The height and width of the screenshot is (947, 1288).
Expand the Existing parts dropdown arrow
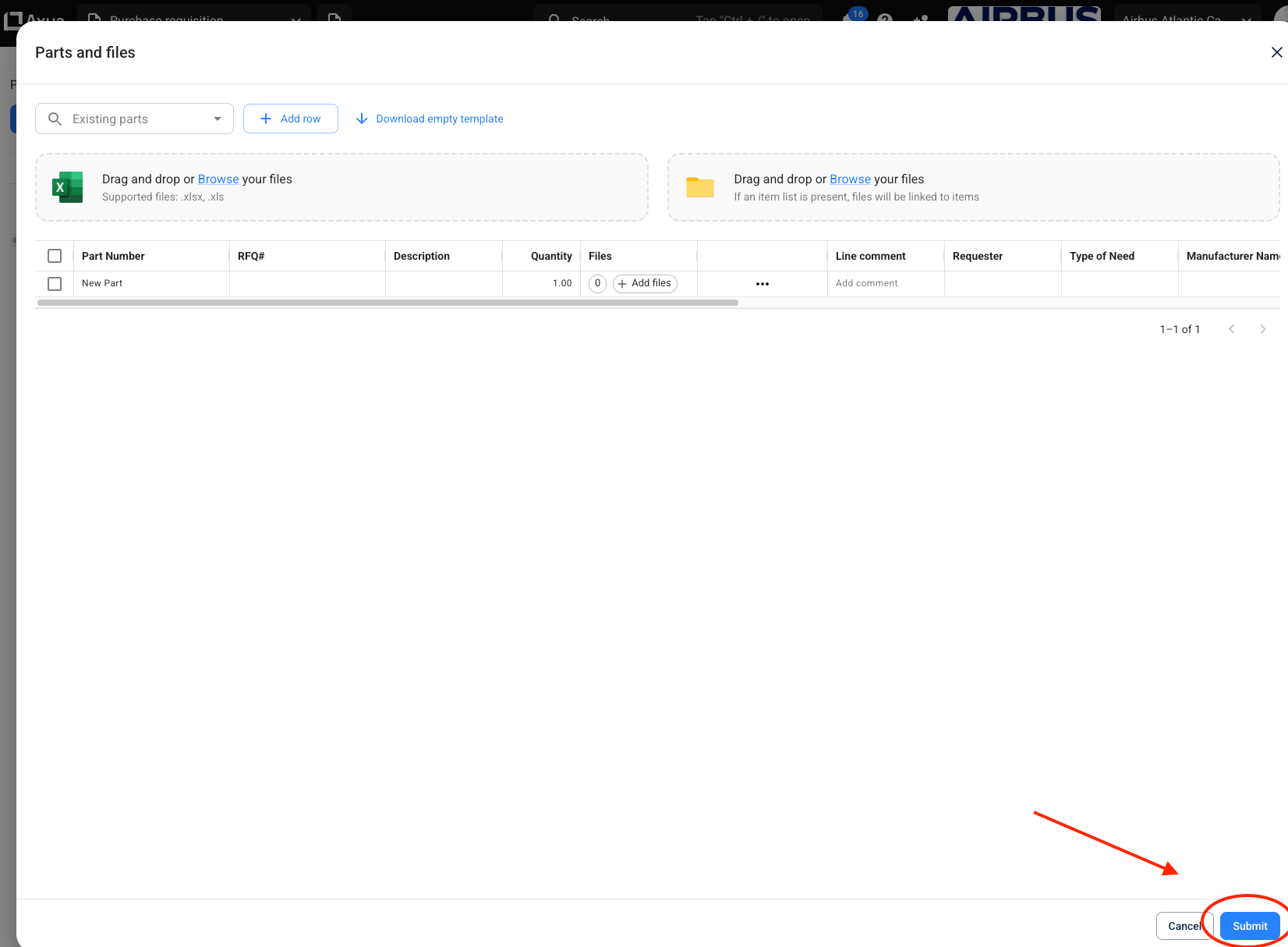[x=217, y=119]
